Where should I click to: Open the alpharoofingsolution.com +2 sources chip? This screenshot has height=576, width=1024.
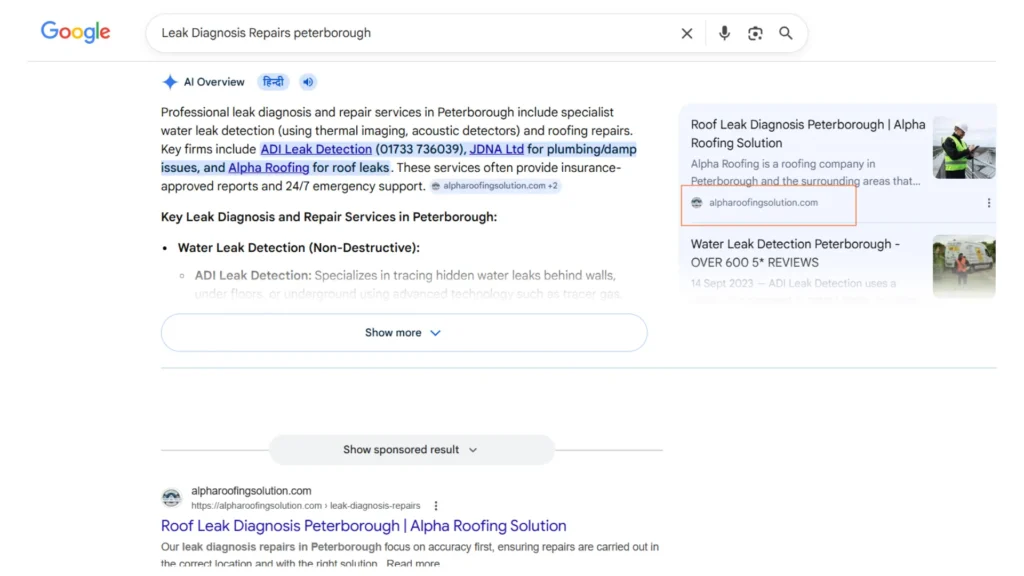495,186
